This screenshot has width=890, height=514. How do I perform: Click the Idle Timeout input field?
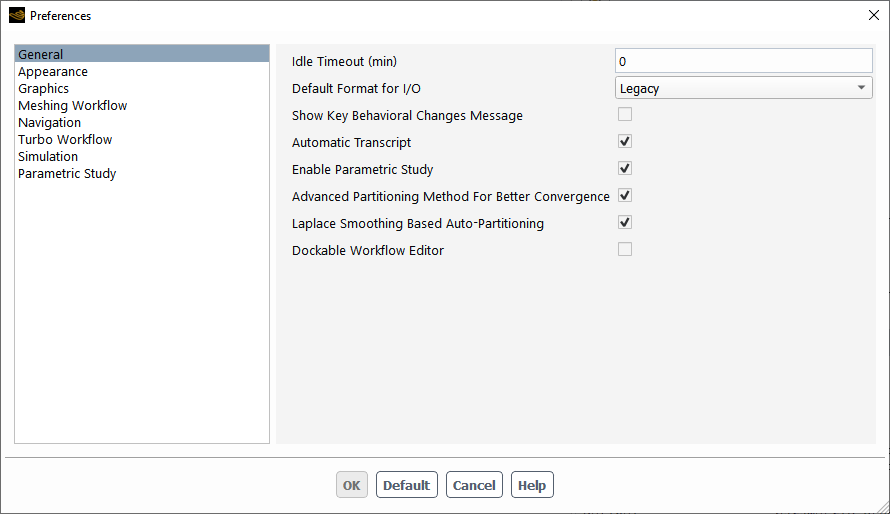(x=744, y=61)
